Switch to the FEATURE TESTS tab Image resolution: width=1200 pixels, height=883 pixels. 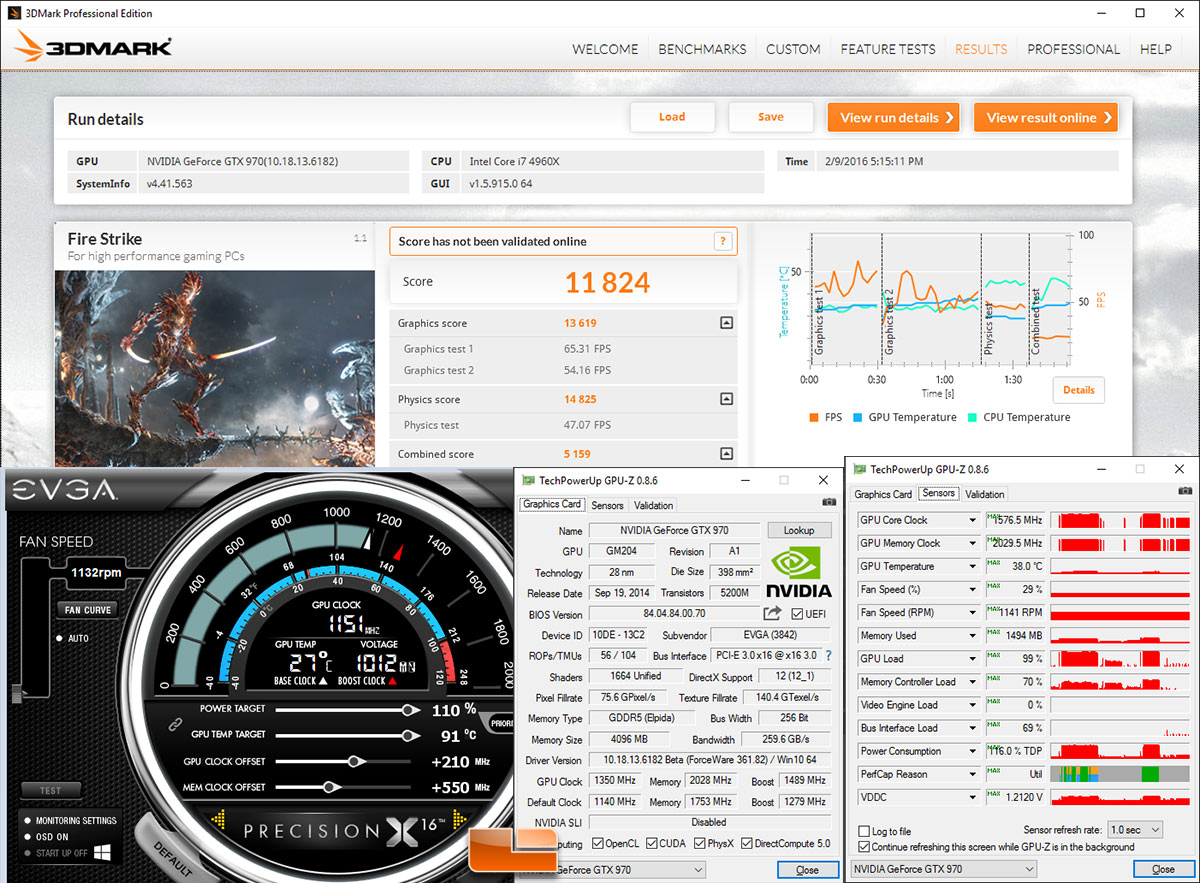coord(888,49)
